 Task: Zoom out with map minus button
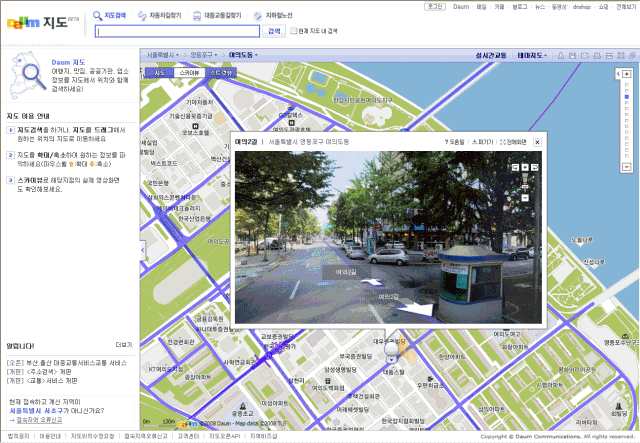click(626, 166)
